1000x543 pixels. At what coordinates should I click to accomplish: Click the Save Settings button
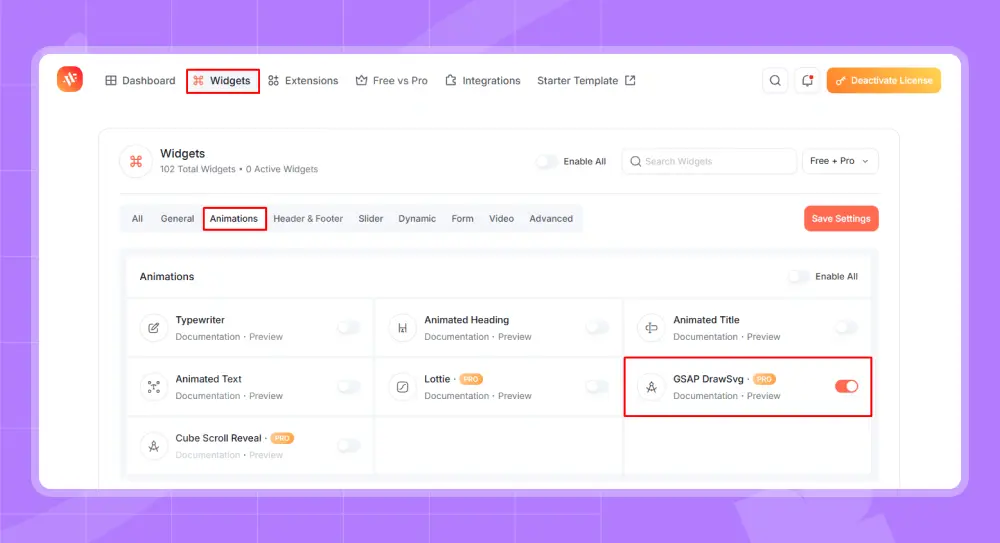tap(841, 219)
